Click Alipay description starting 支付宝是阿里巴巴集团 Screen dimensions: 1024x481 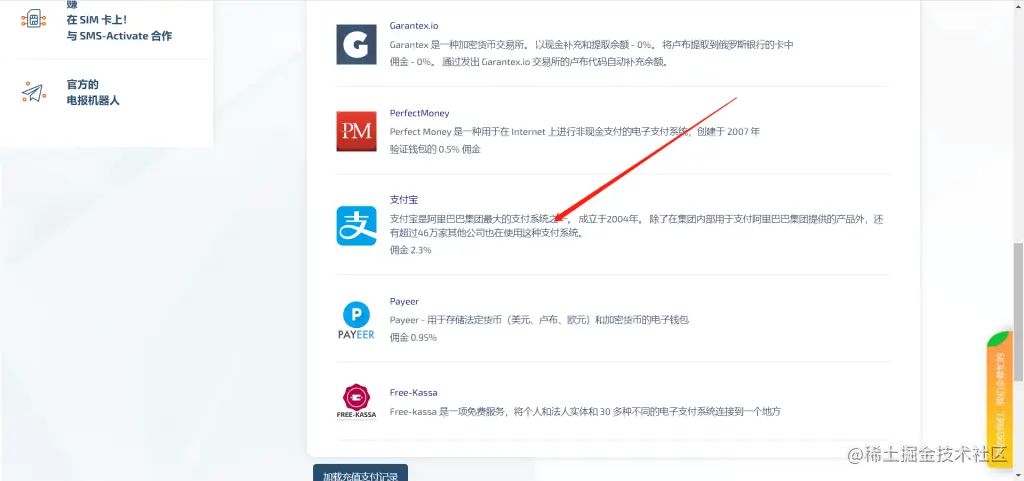tap(636, 226)
